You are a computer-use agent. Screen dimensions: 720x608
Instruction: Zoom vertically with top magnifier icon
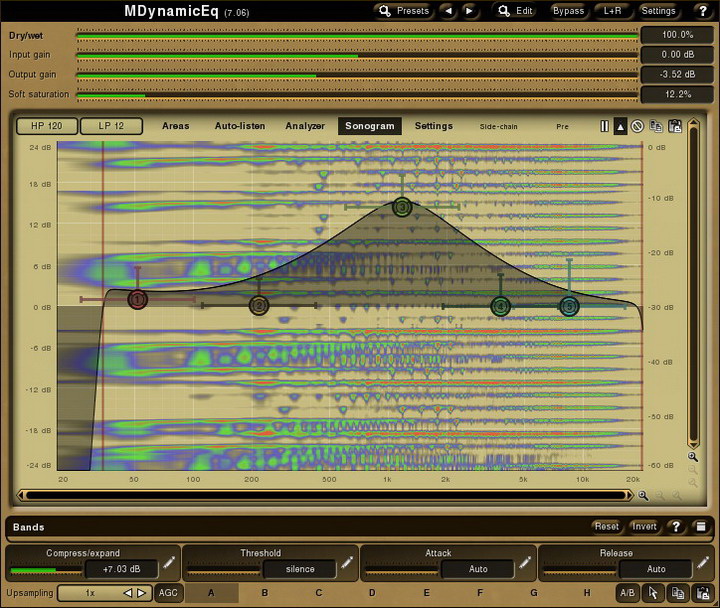click(x=692, y=457)
